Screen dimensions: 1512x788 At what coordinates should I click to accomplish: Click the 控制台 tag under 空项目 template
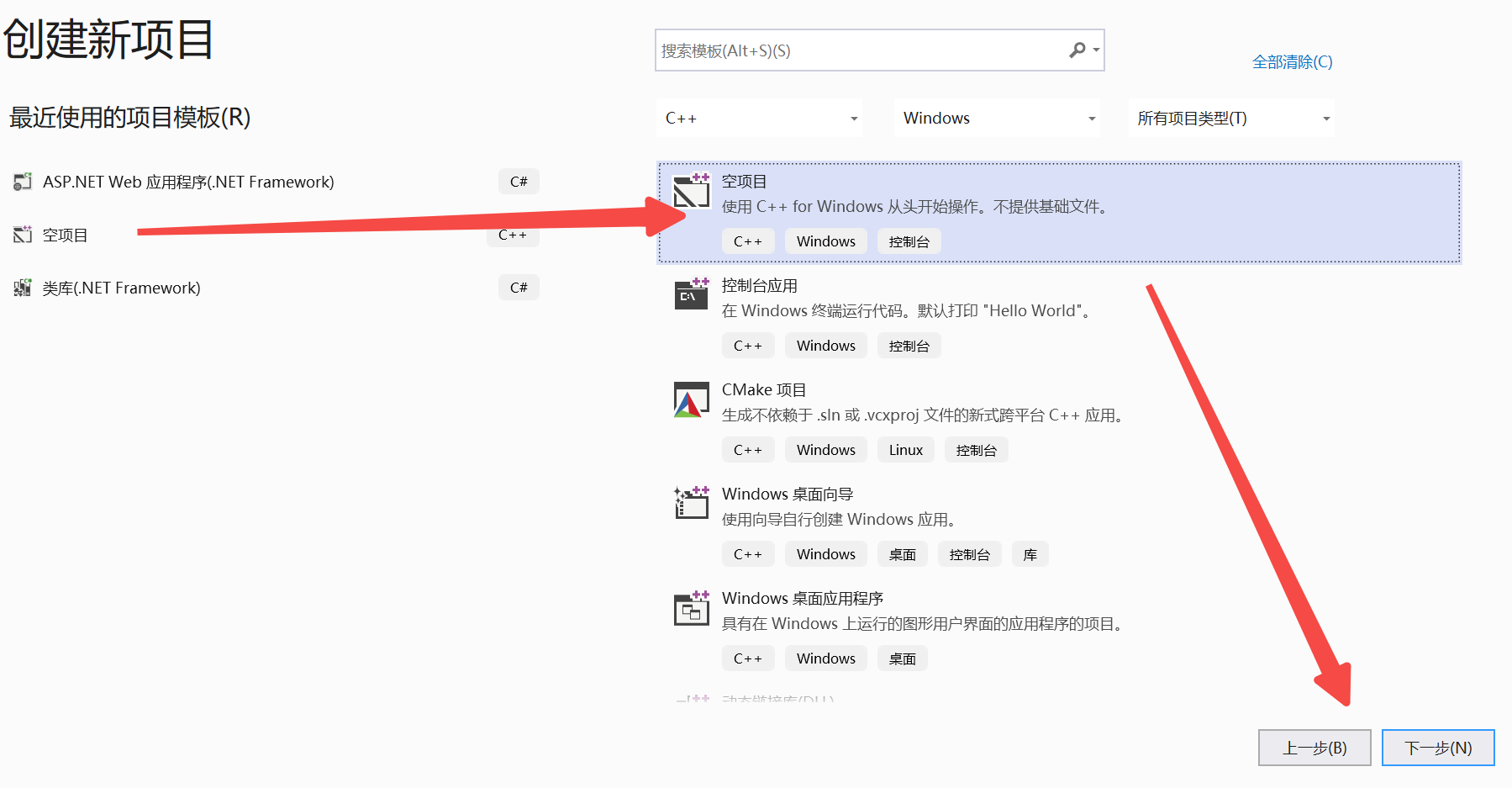(x=909, y=241)
